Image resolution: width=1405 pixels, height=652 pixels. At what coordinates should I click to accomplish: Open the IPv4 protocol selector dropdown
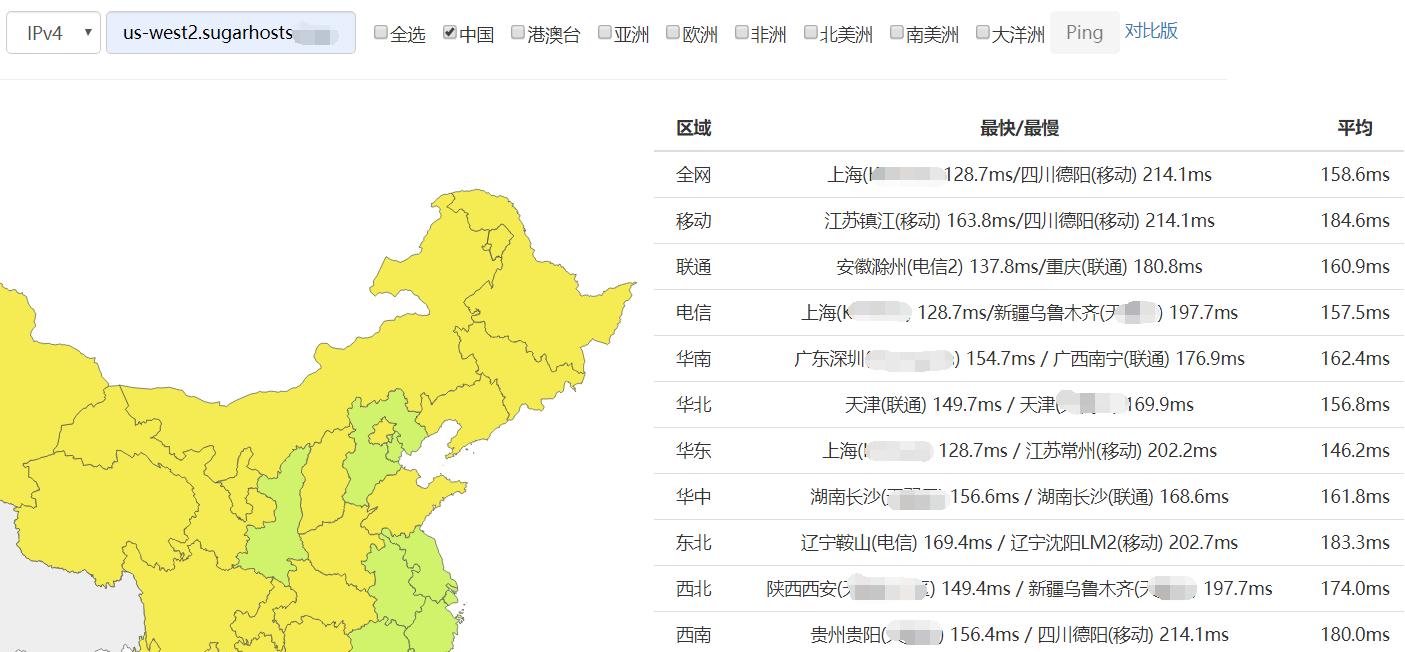(52, 31)
